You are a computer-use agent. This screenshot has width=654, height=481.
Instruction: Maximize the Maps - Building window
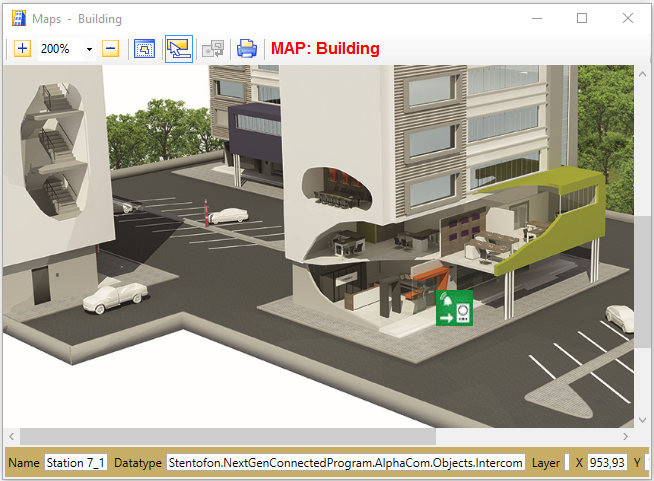pos(582,18)
